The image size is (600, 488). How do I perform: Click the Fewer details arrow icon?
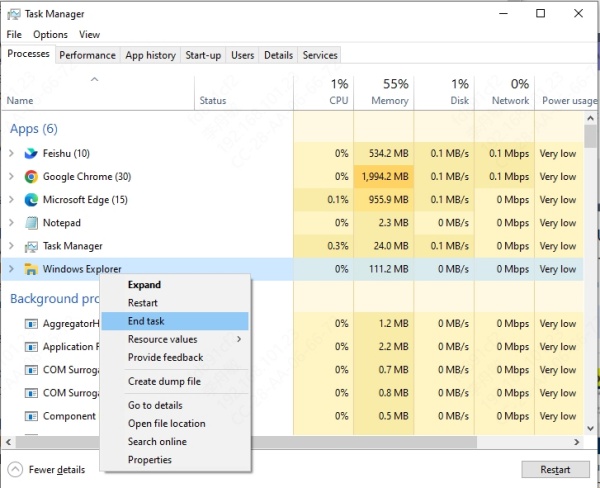15,470
